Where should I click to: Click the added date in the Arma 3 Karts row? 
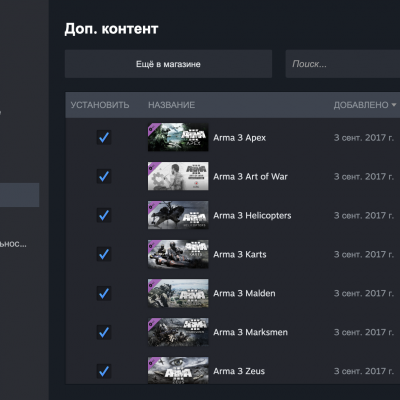[x=364, y=255]
